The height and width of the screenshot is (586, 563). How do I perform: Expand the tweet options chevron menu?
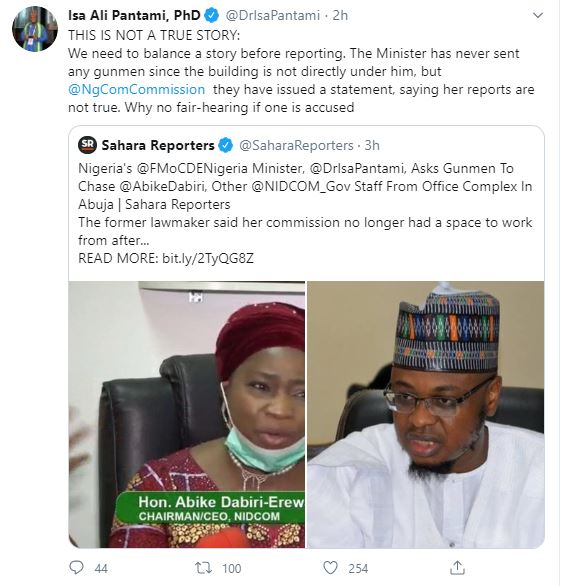click(538, 15)
